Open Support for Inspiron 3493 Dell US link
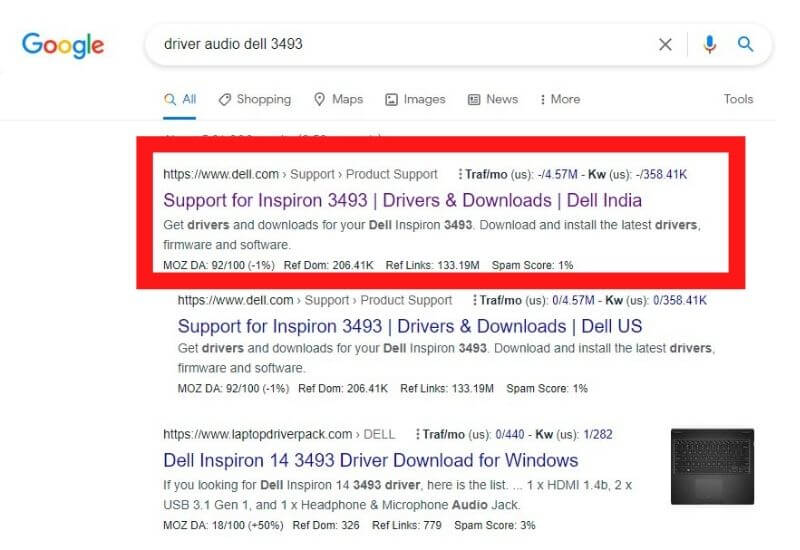800x550 pixels. 410,326
